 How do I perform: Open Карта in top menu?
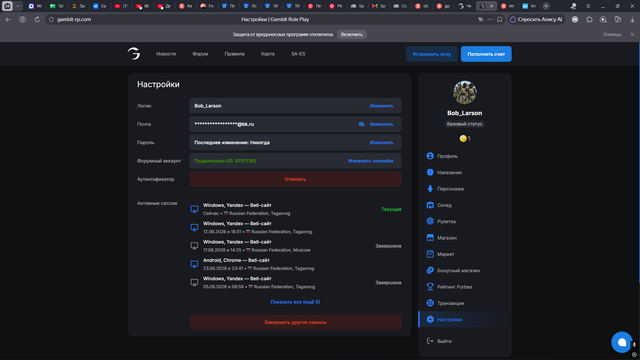[268, 54]
